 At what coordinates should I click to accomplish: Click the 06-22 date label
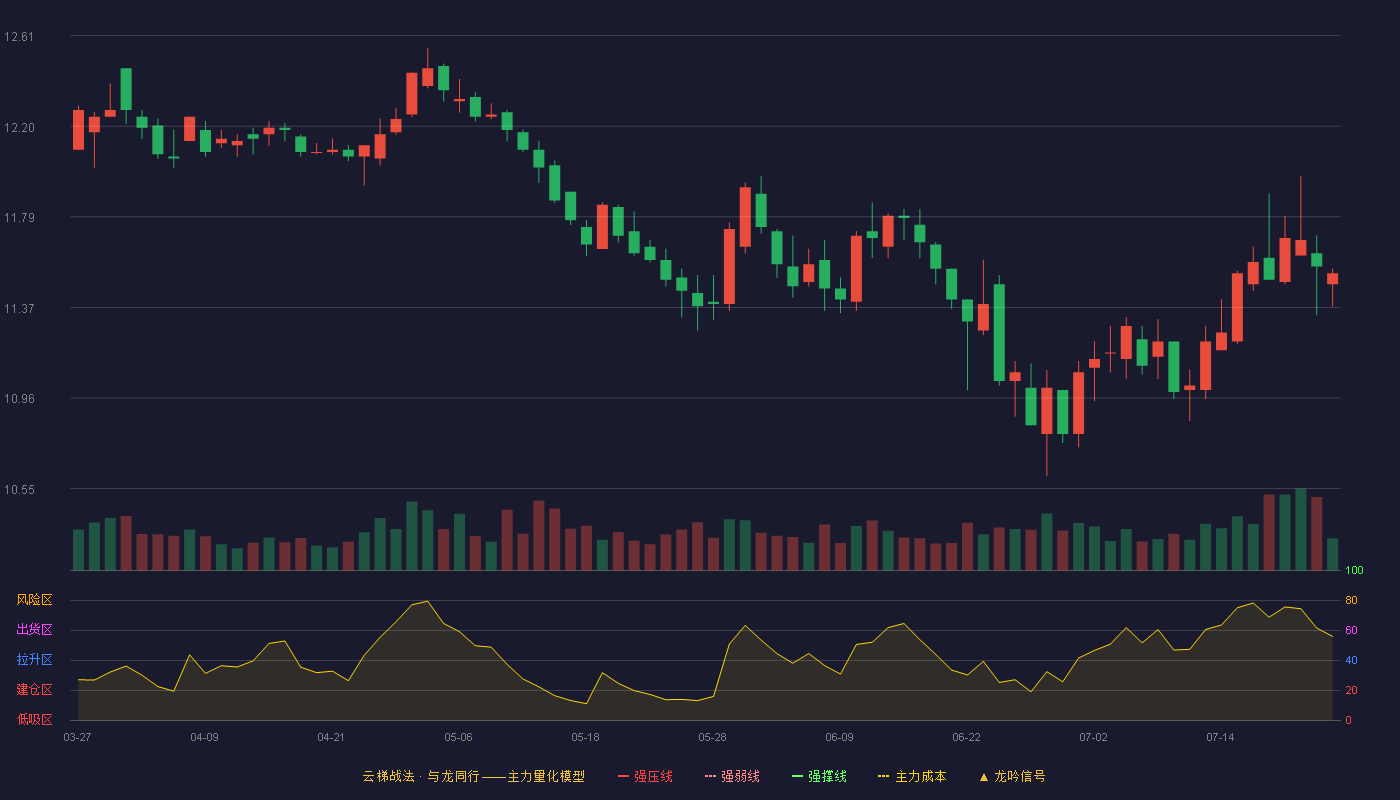click(x=966, y=737)
